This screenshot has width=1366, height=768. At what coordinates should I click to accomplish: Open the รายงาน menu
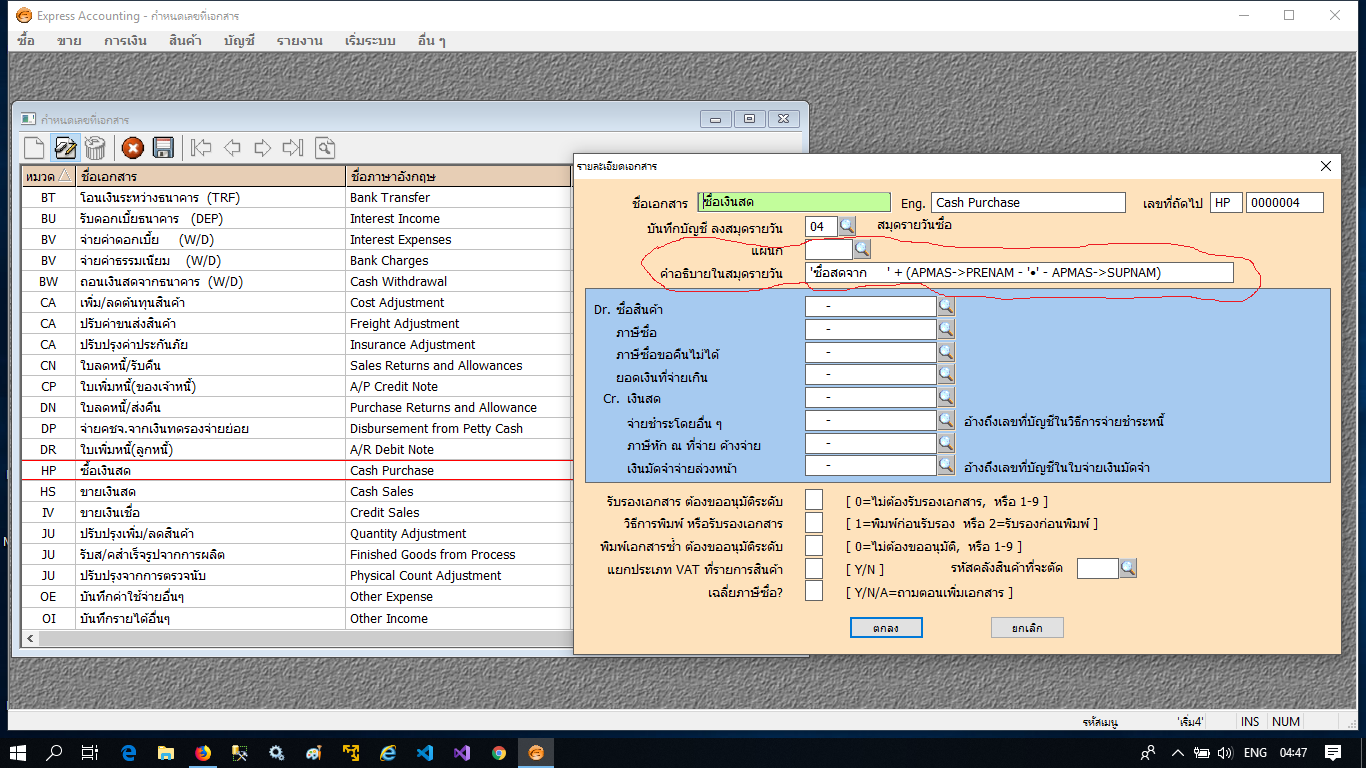coord(299,41)
